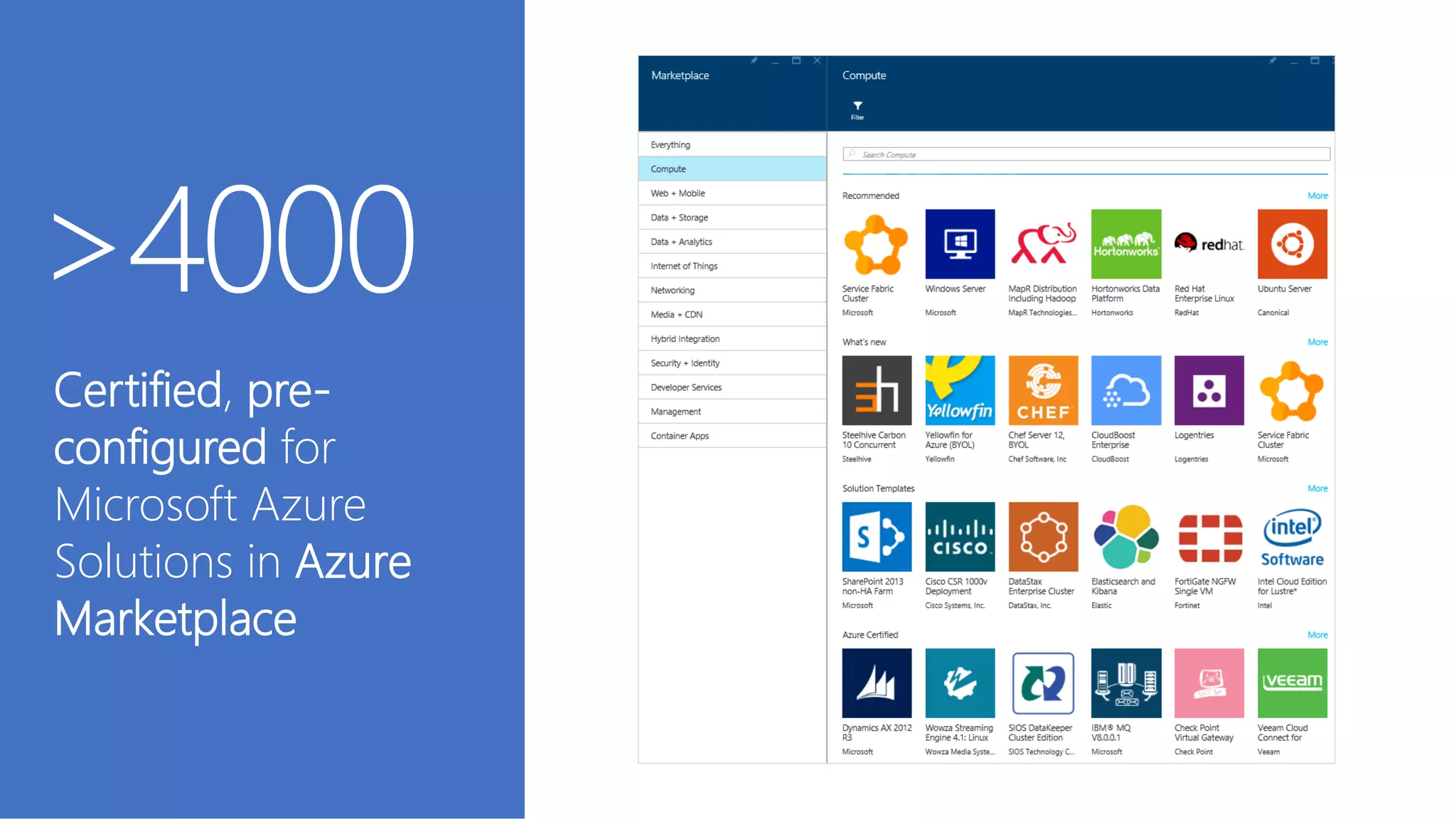Open the CloudBoost Enterprise tile
1456x819 pixels.
point(1126,390)
